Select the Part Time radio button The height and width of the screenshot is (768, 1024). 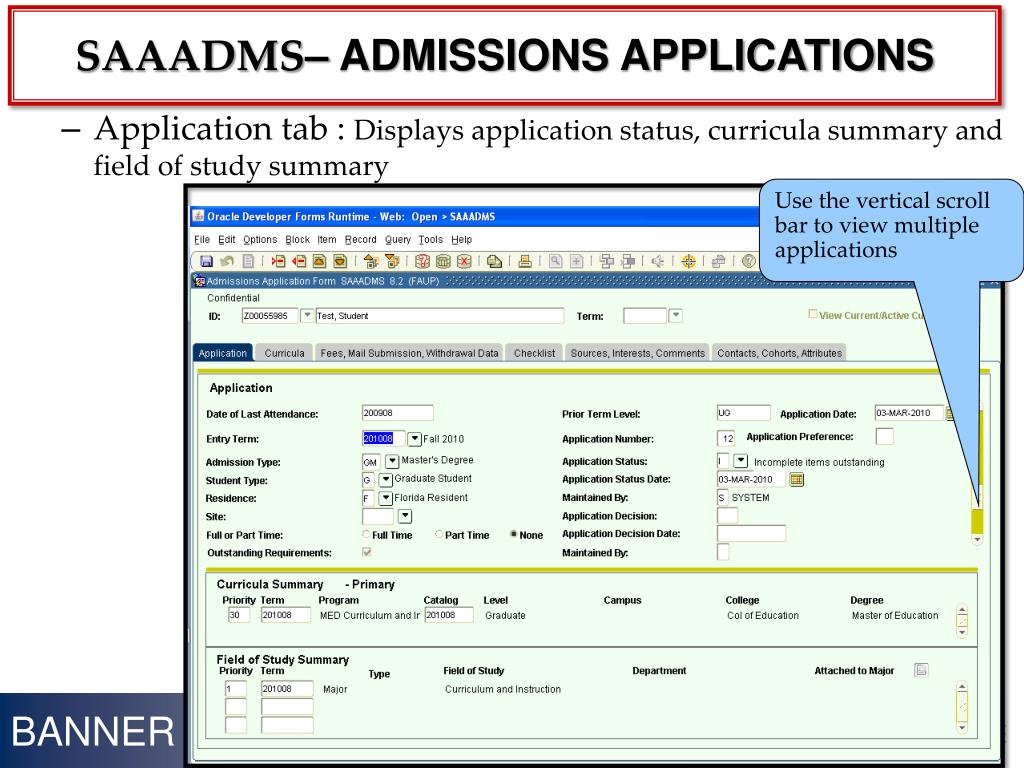[439, 534]
